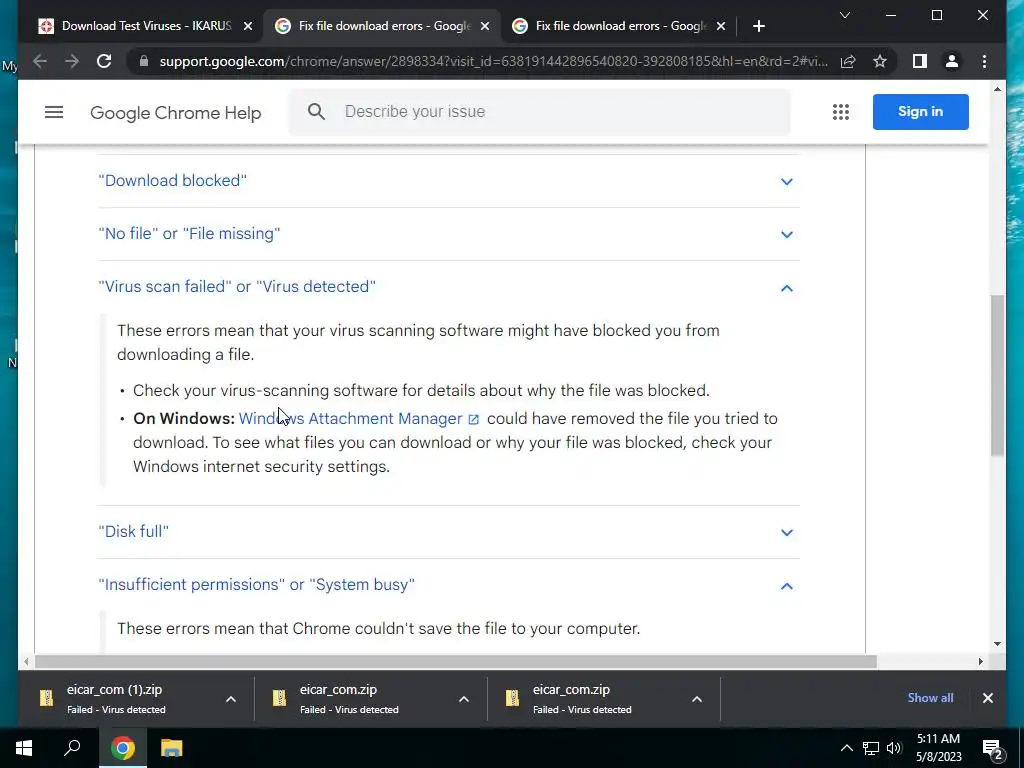The image size is (1024, 768).
Task: Open options arrow for eicar_com (1).zip download
Action: 231,699
